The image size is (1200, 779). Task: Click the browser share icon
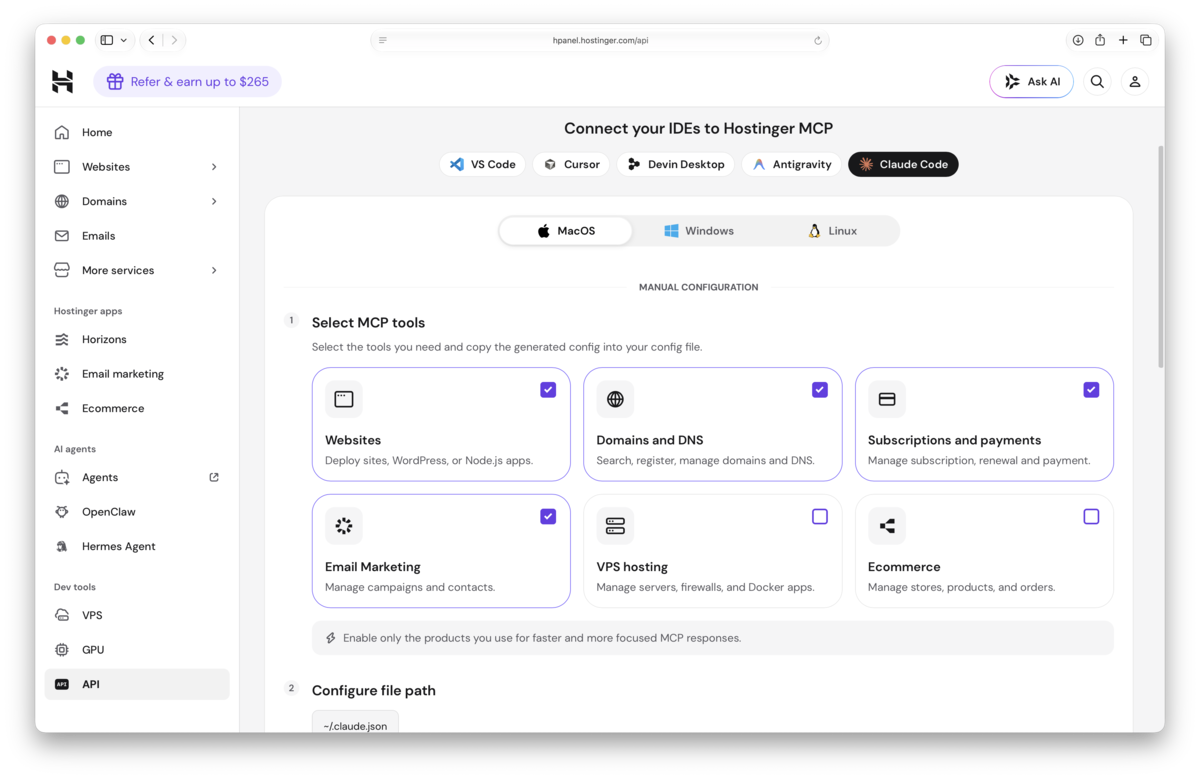click(x=1100, y=40)
